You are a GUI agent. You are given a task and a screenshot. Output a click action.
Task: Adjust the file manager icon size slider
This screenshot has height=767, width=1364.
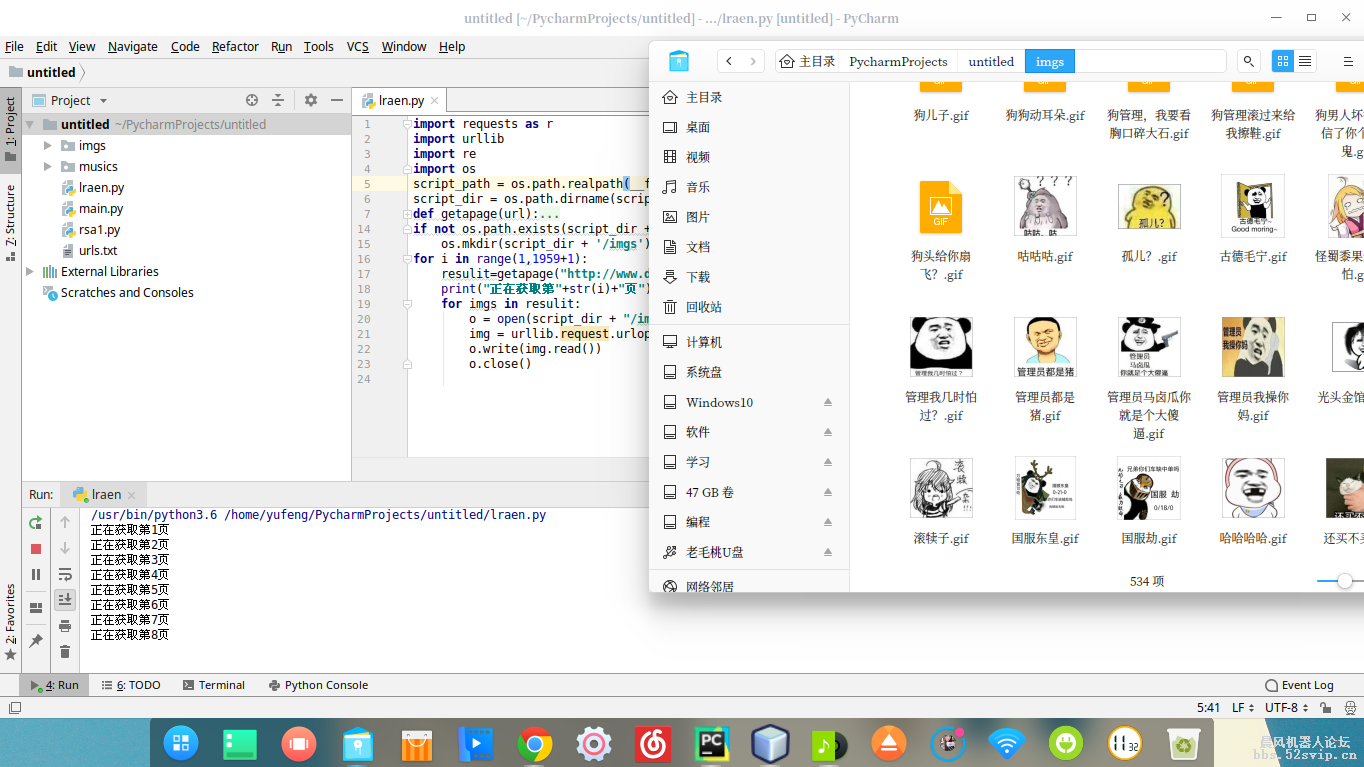[1344, 581]
